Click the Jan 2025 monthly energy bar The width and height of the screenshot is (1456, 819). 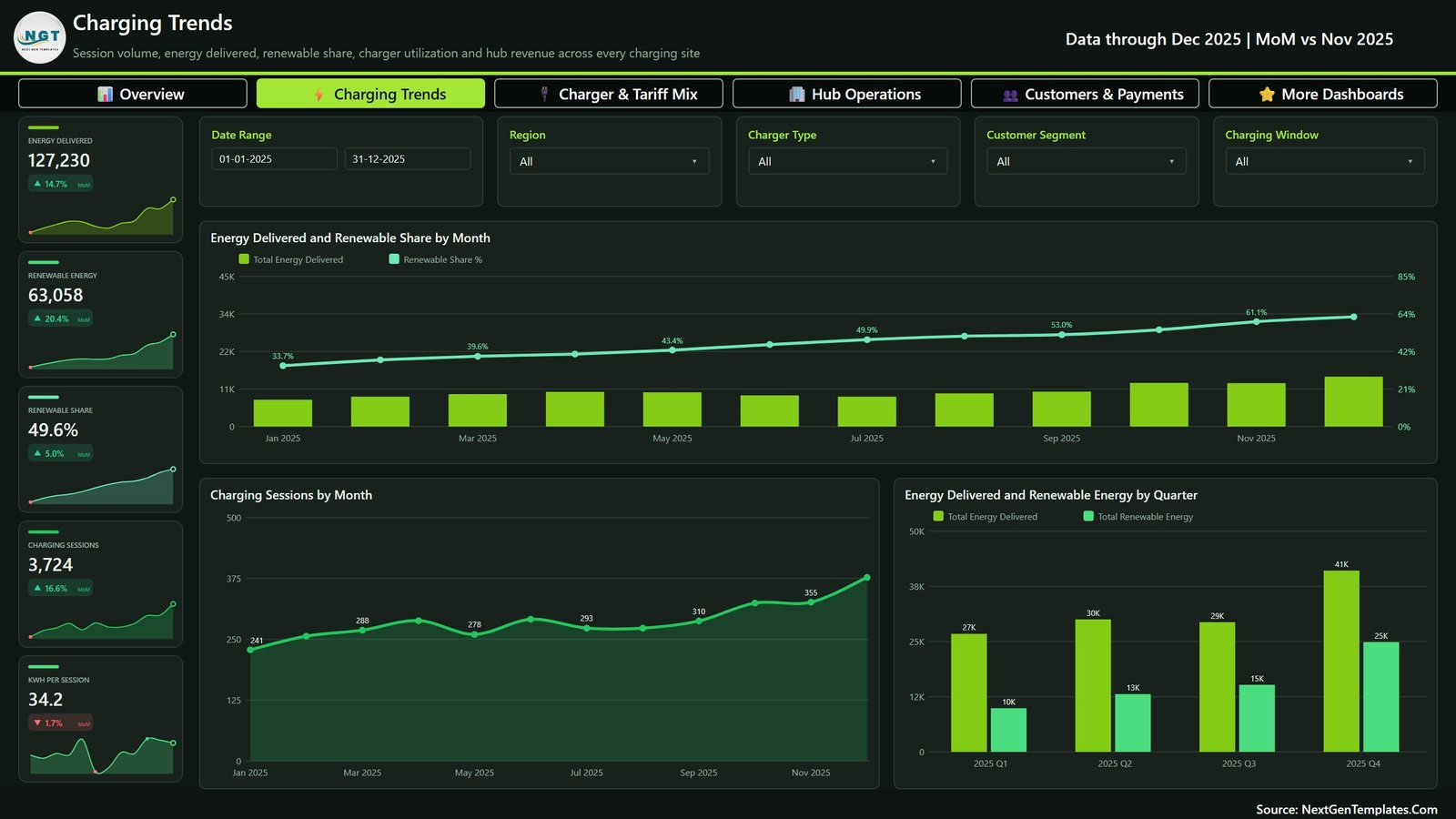(x=283, y=413)
